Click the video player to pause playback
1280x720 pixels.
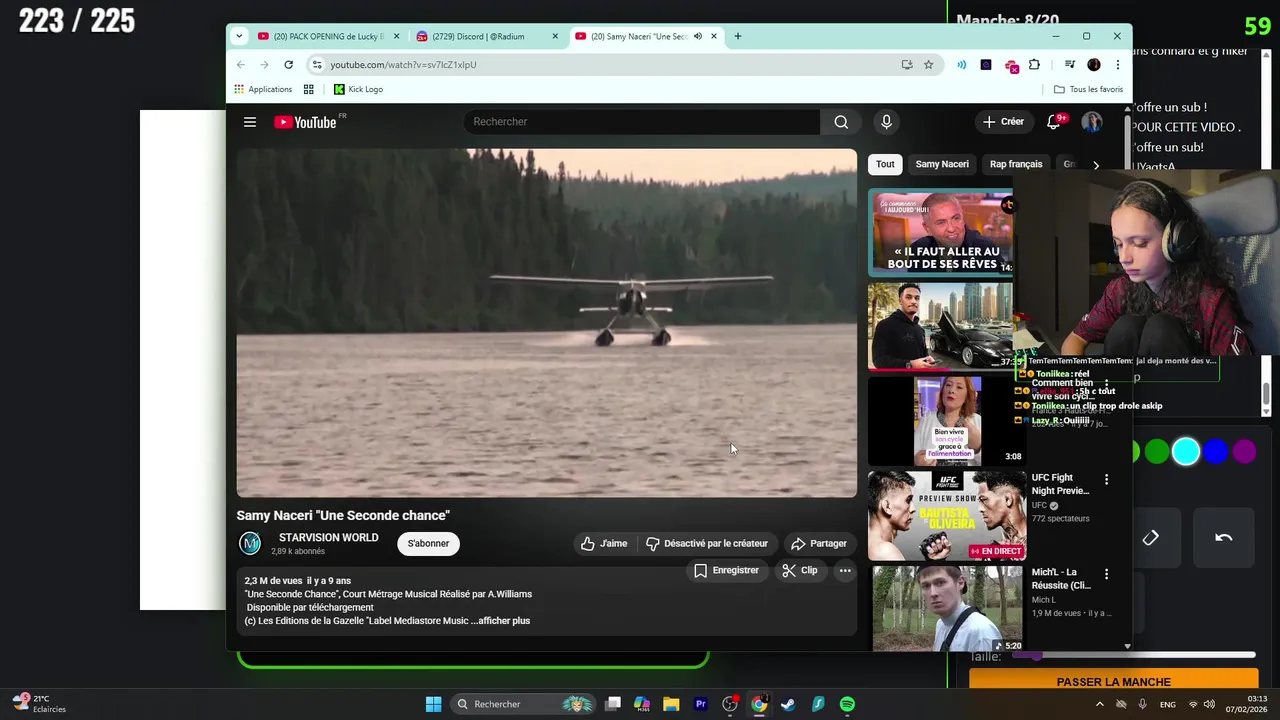[x=546, y=323]
